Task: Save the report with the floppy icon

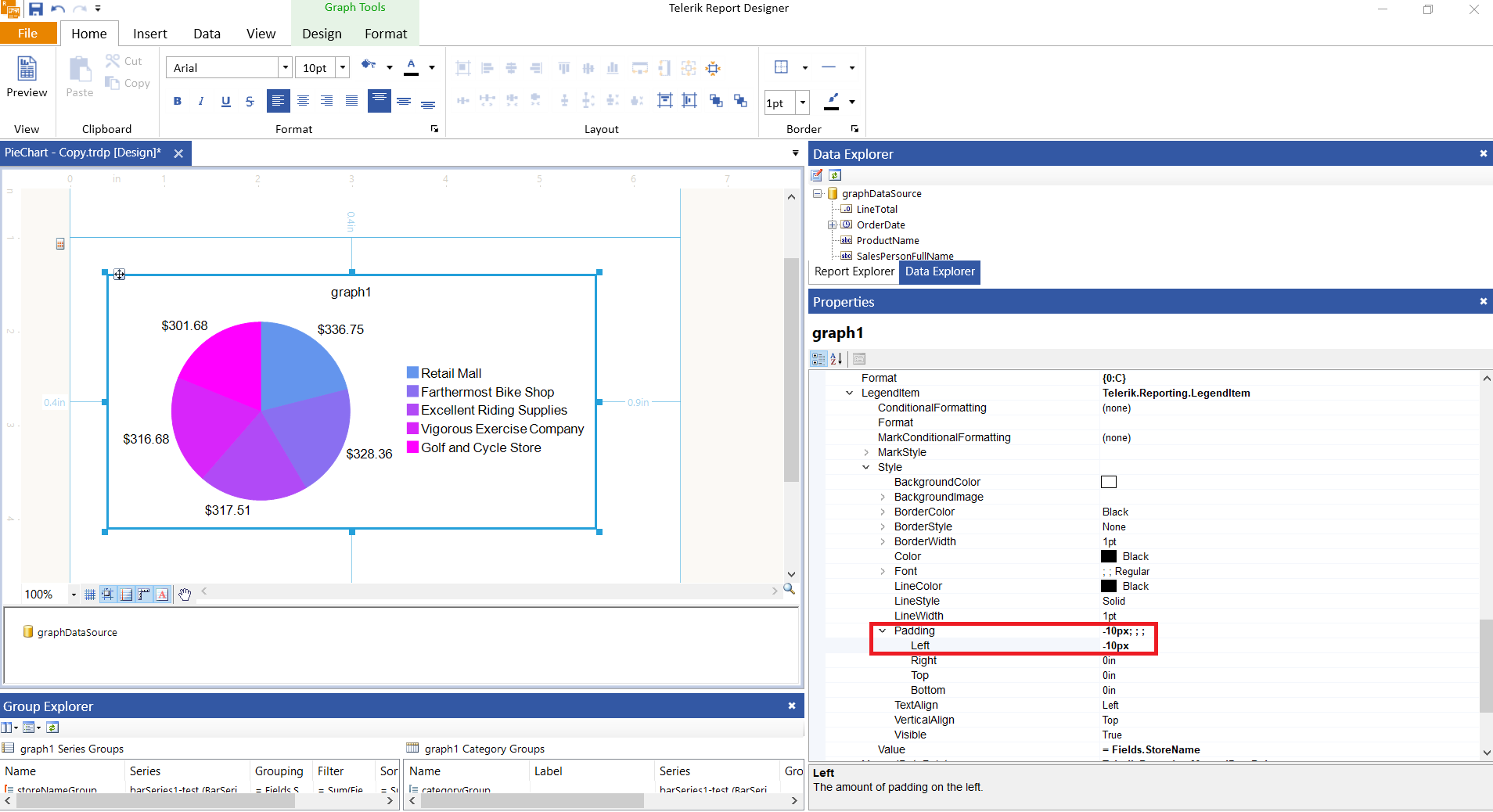Action: (x=36, y=9)
